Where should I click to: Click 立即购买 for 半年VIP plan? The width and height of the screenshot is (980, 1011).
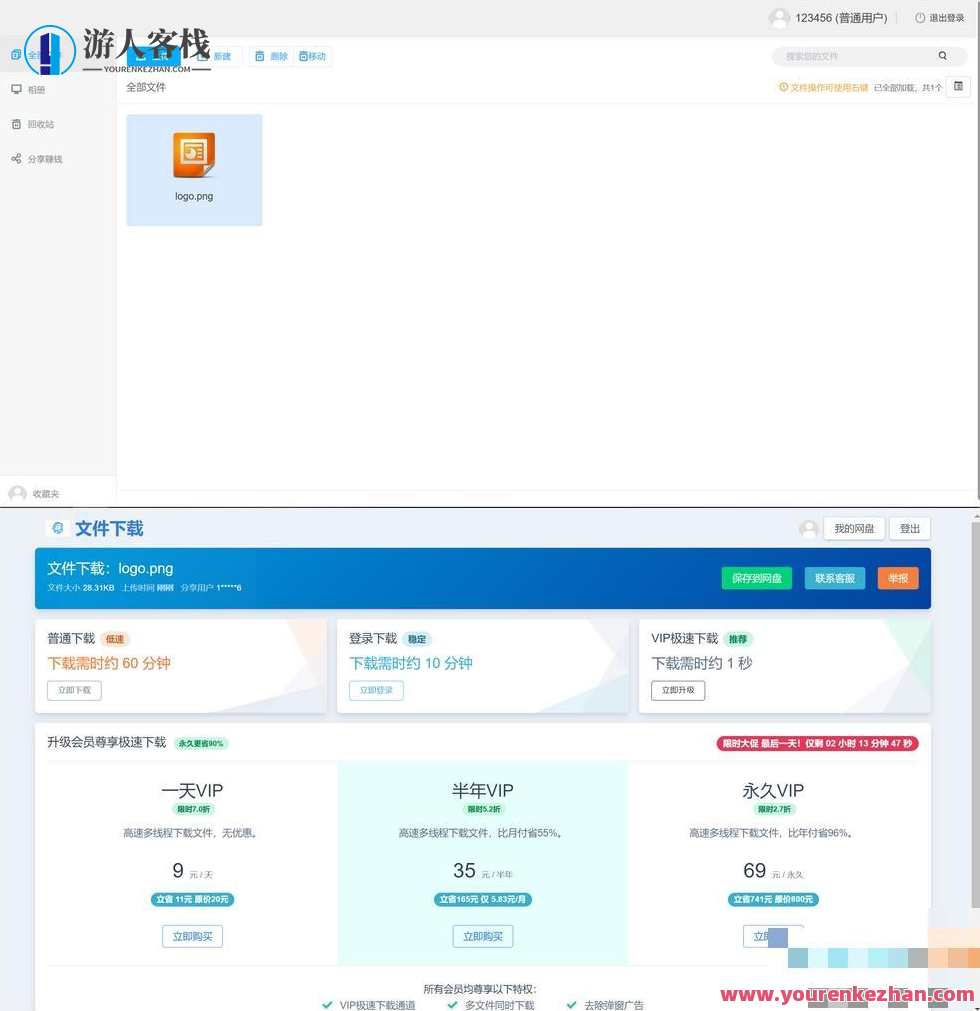[x=482, y=936]
